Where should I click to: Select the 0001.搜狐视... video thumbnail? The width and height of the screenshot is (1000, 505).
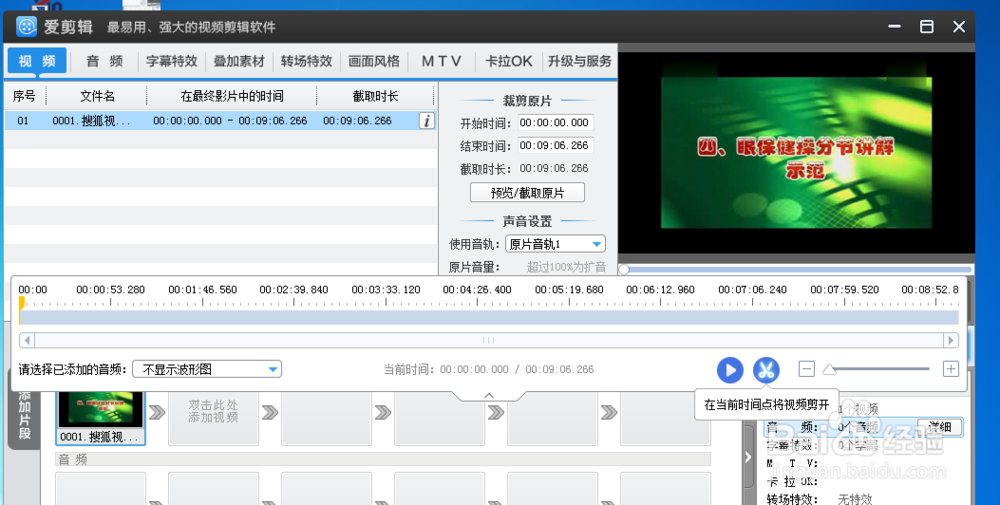click(x=101, y=418)
